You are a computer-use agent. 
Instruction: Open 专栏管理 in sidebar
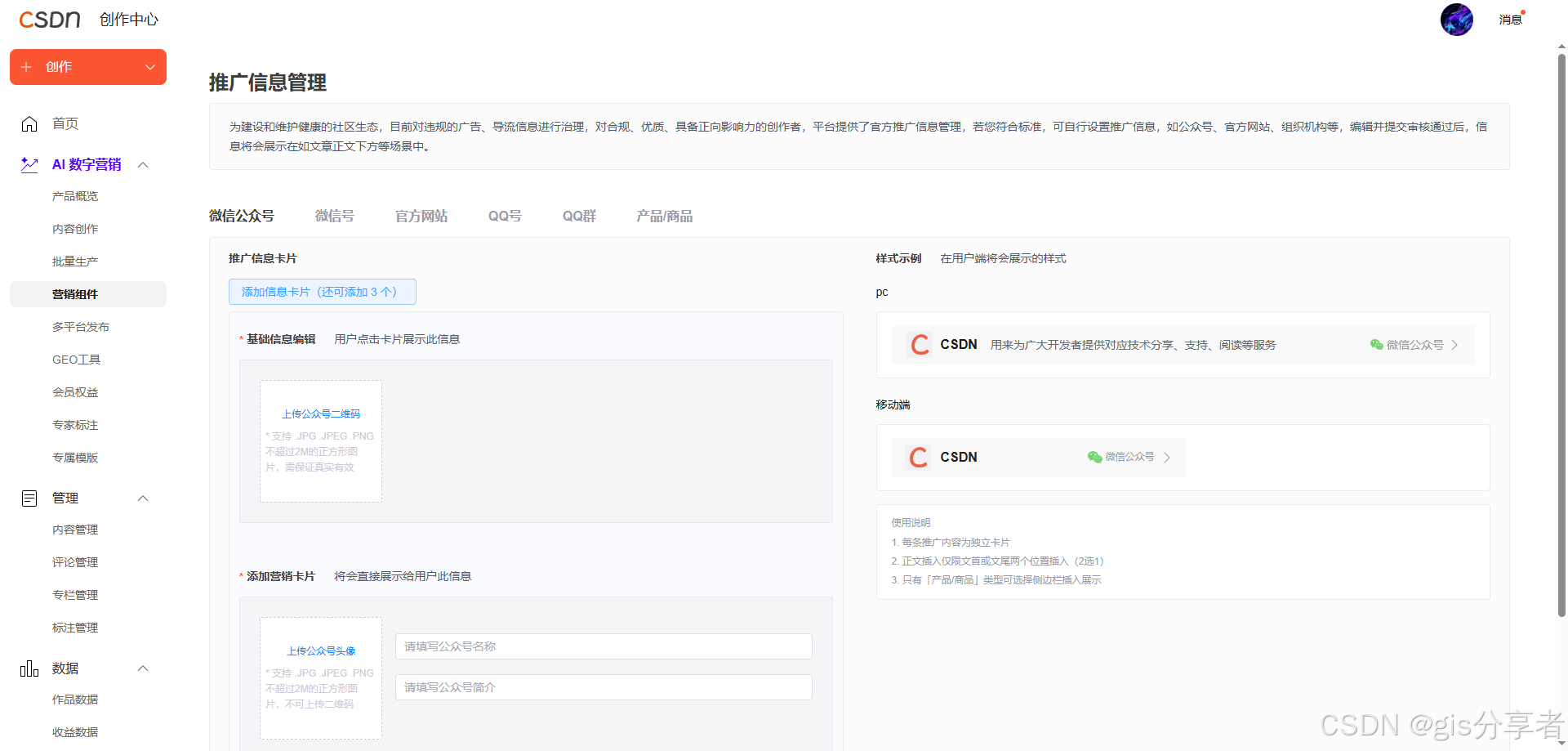pyautogui.click(x=75, y=595)
